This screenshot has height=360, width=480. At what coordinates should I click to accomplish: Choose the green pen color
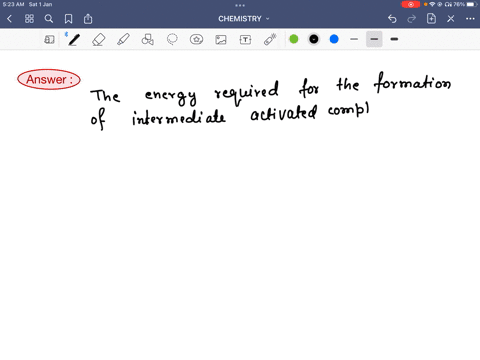pyautogui.click(x=294, y=39)
